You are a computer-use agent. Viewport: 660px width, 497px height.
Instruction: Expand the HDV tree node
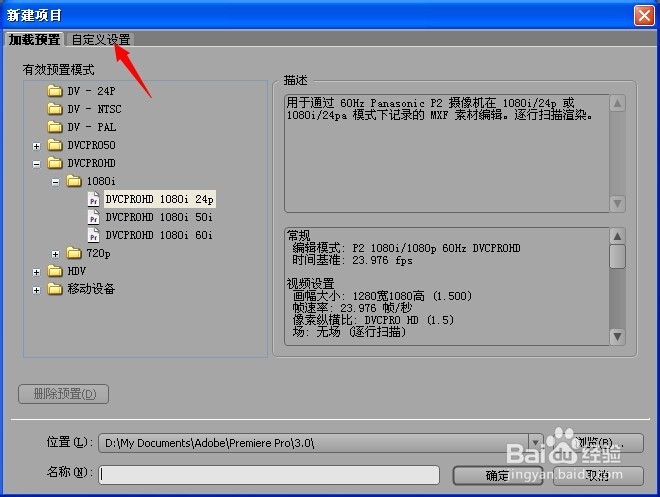click(x=37, y=272)
